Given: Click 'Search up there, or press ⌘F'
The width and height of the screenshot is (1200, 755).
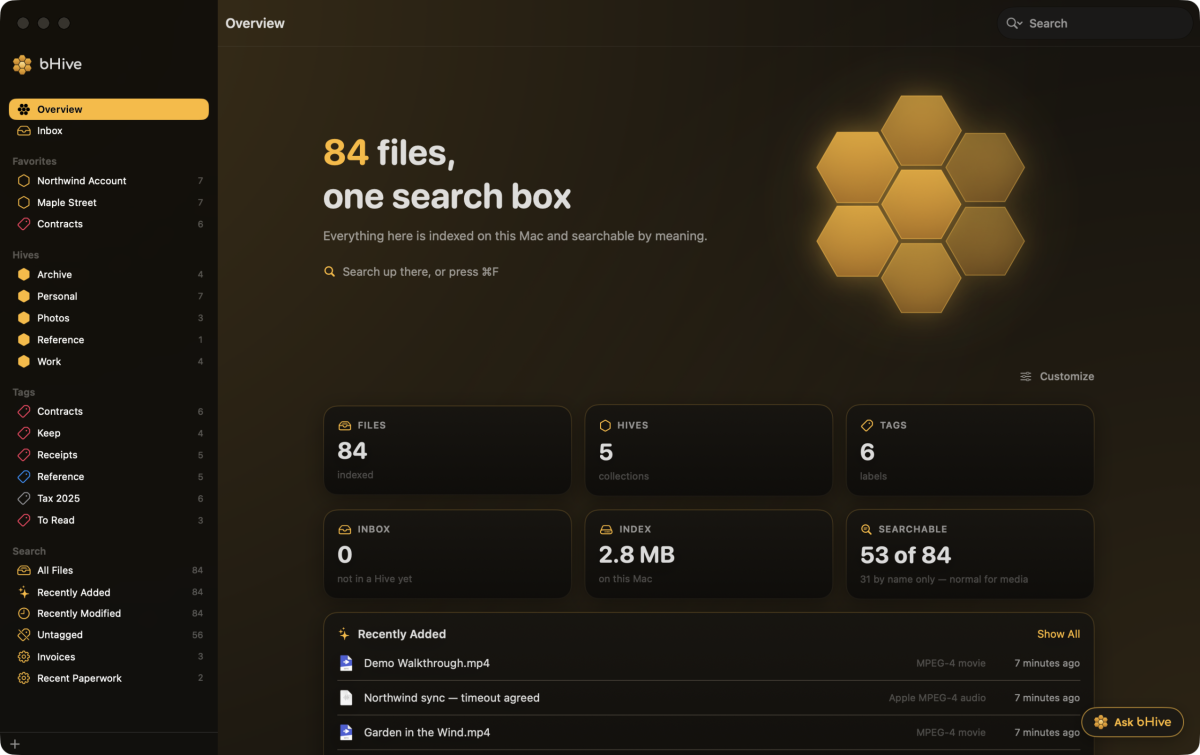Looking at the screenshot, I should 411,271.
